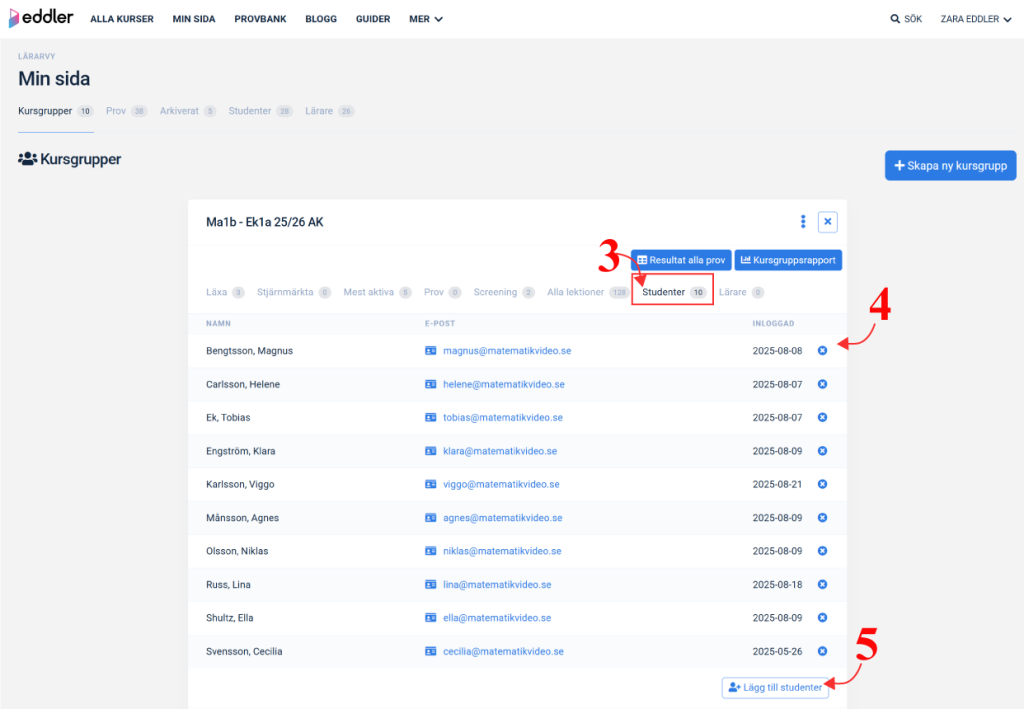This screenshot has height=709, width=1024.
Task: Click remove icon for Viggo Karlsson
Action: click(822, 484)
